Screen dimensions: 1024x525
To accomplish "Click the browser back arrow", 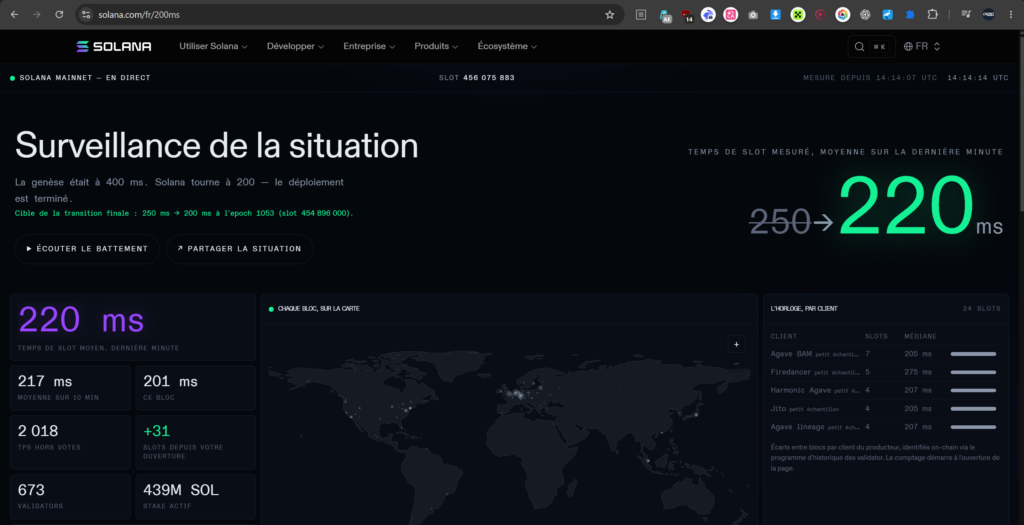I will click(14, 14).
